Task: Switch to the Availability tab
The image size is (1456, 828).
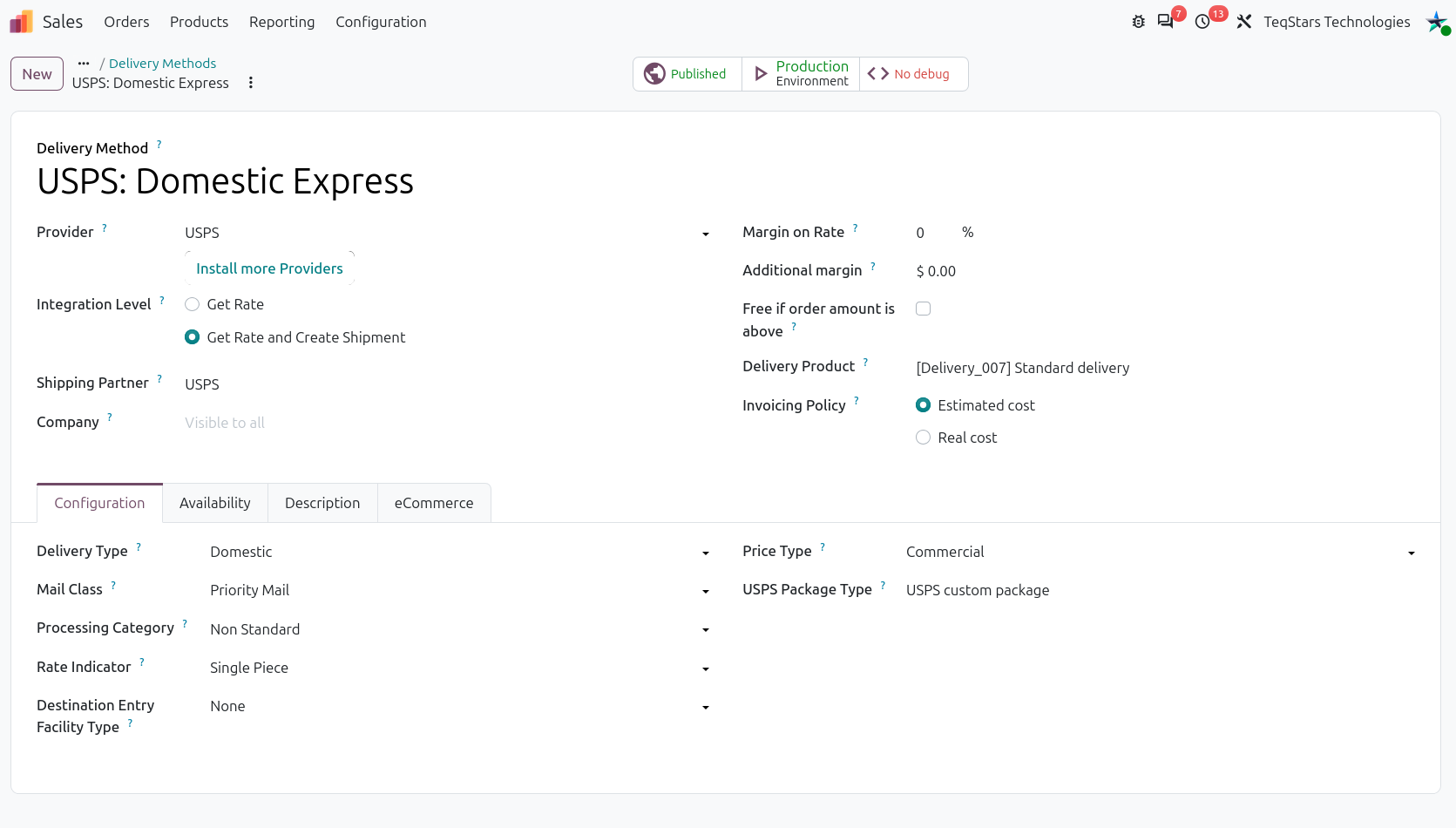Action: 215,503
